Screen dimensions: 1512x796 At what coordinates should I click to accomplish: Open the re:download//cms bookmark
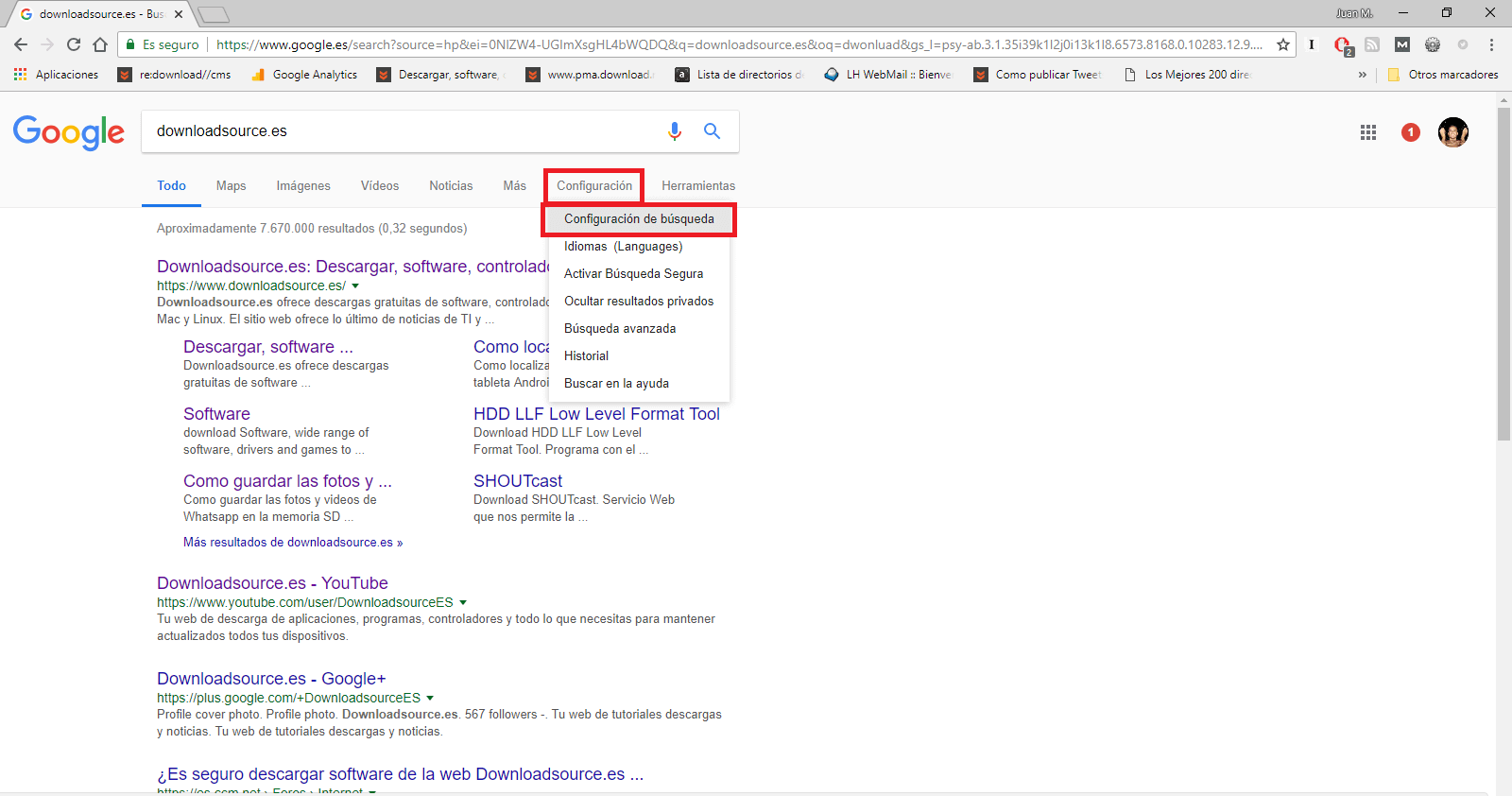(x=175, y=75)
